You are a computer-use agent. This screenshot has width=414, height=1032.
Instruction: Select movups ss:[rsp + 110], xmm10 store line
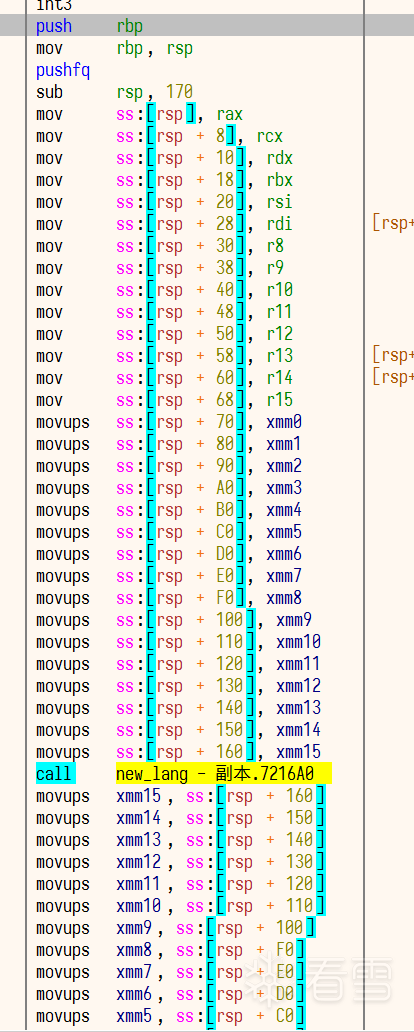click(x=179, y=642)
